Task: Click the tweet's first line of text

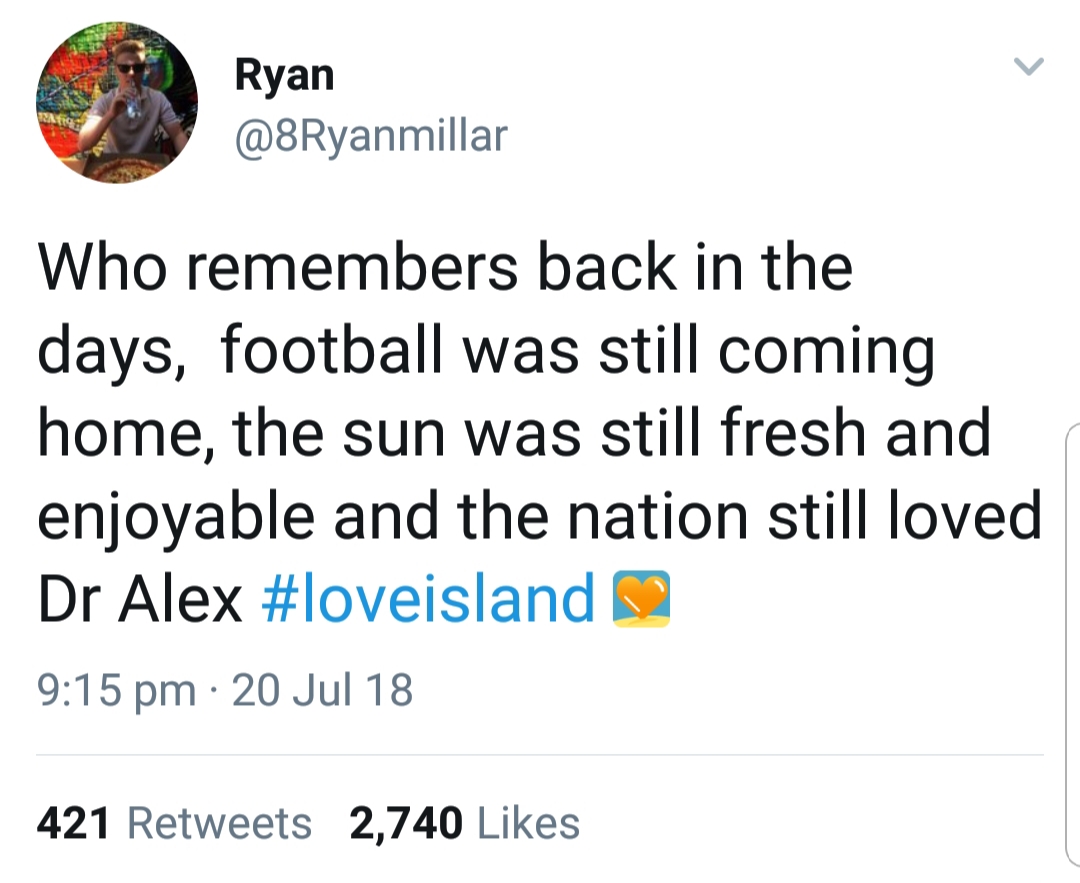Action: (445, 267)
